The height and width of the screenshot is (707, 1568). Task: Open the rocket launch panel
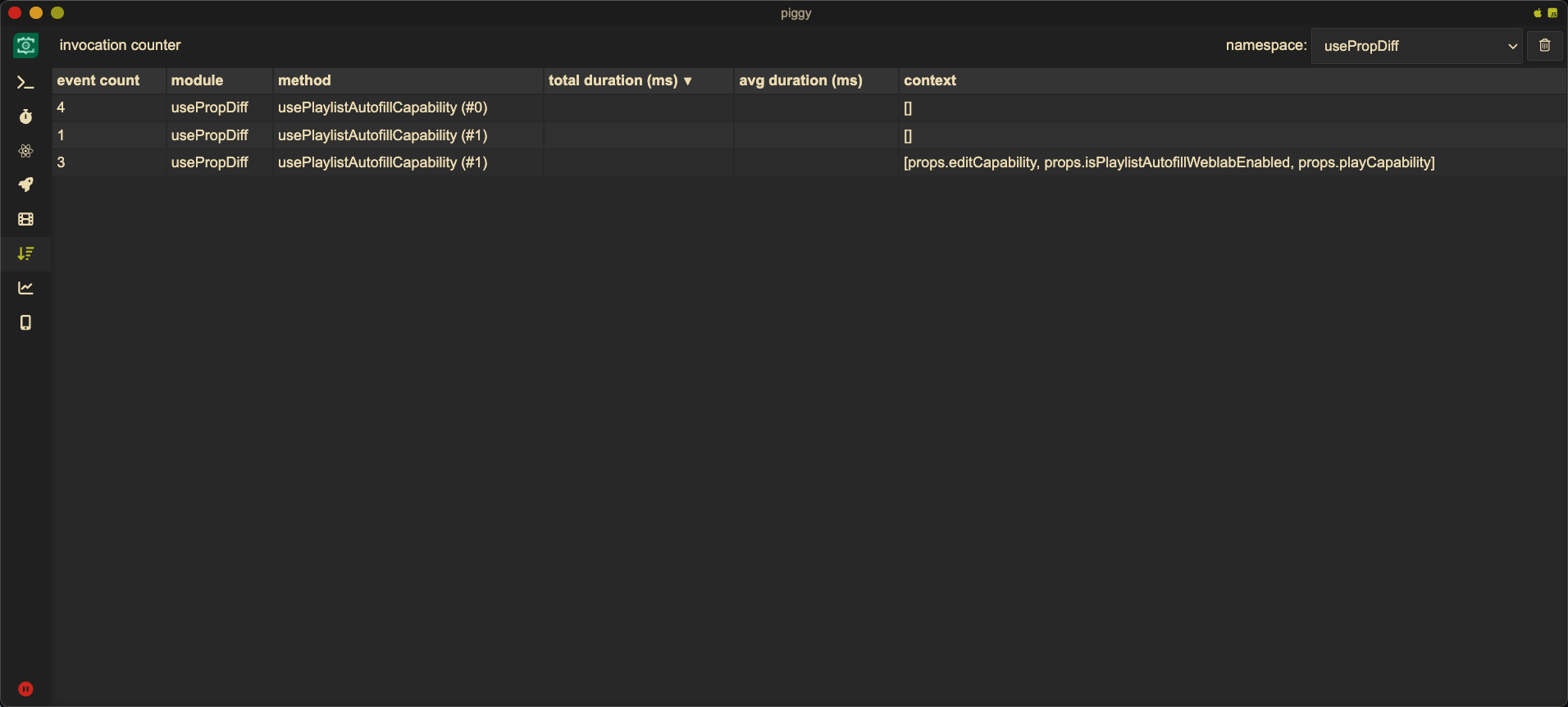coord(25,185)
